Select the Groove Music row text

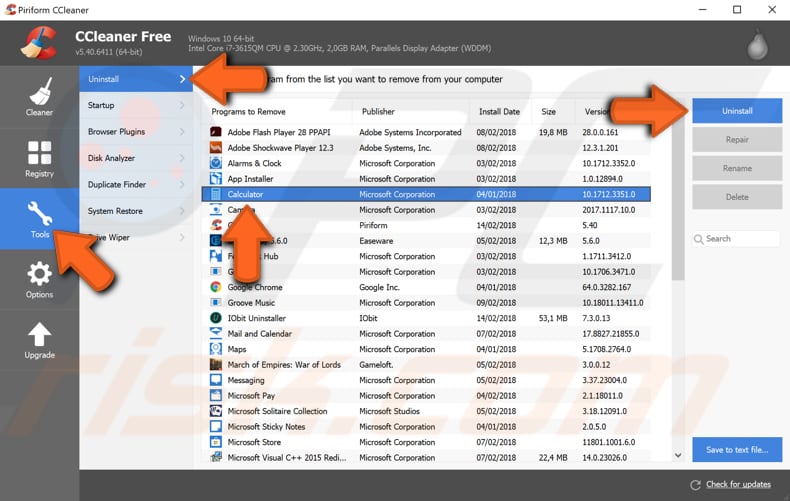tap(251, 302)
